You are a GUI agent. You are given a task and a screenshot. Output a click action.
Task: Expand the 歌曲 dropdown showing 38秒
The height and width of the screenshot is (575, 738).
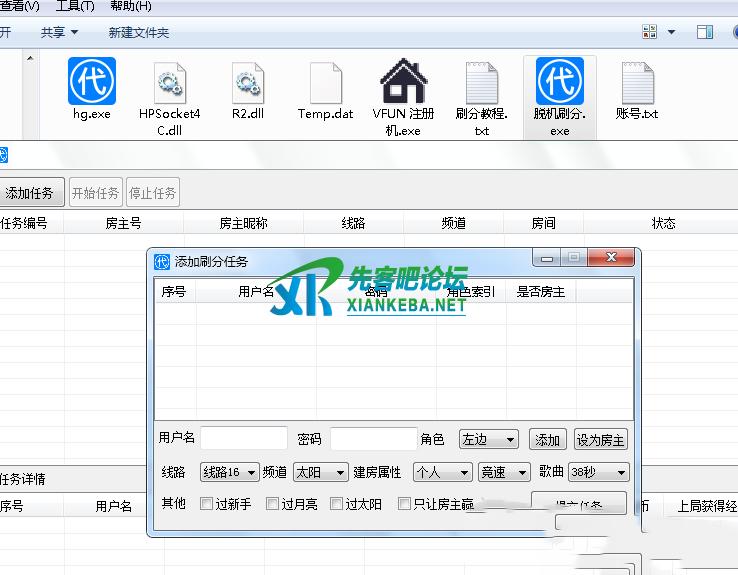coord(598,472)
